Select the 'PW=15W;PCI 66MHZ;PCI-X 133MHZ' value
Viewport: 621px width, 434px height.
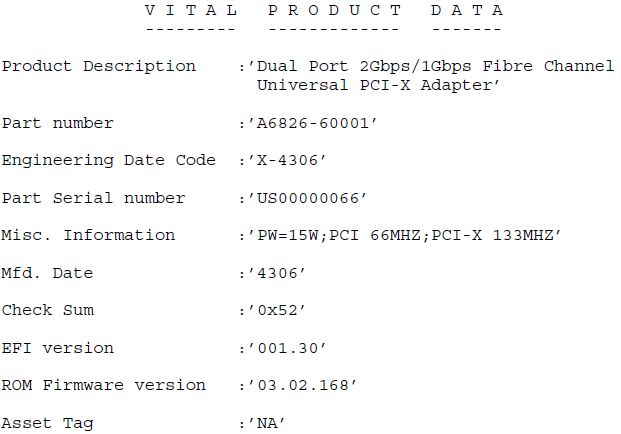404,236
